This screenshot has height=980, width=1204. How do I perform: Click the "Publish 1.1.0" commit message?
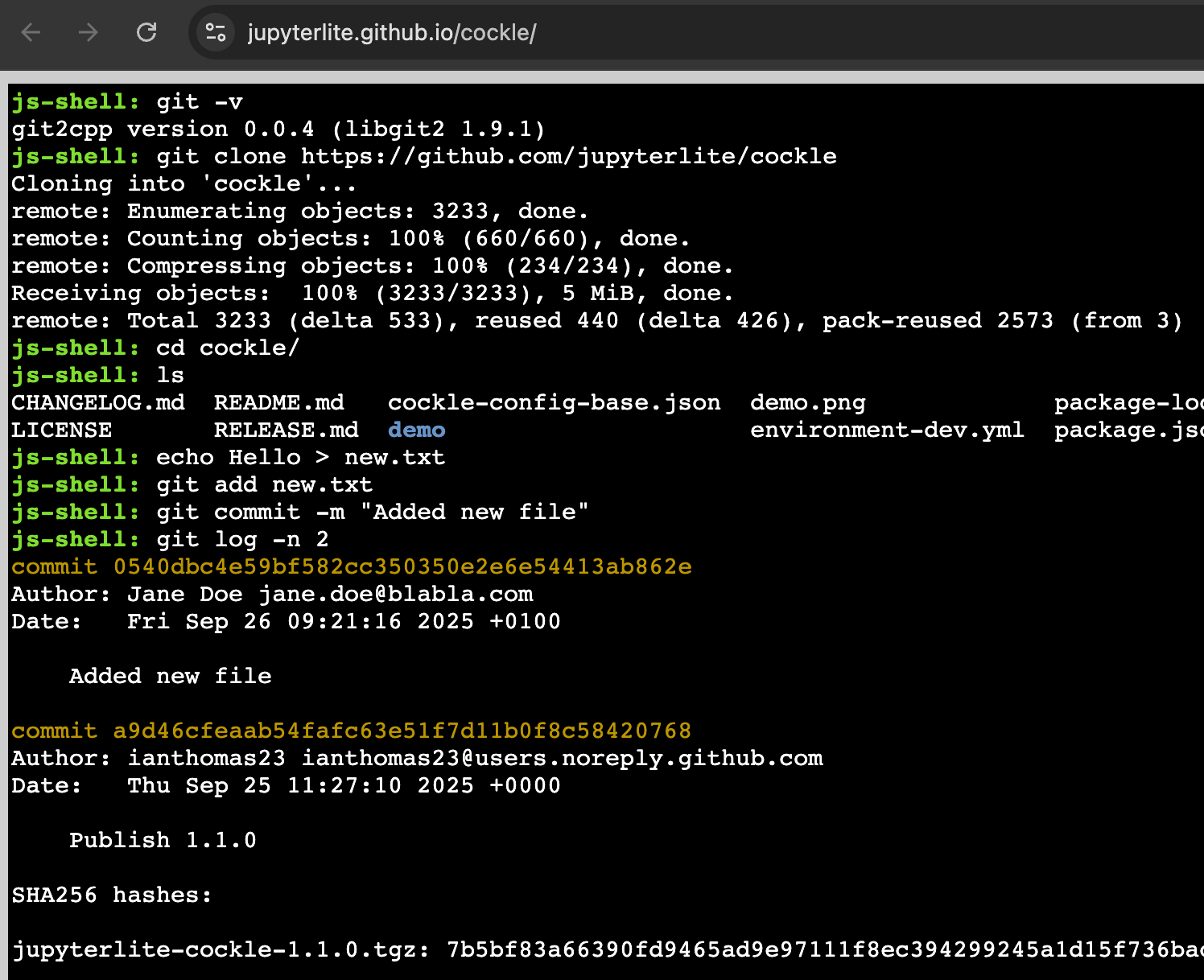coord(163,840)
